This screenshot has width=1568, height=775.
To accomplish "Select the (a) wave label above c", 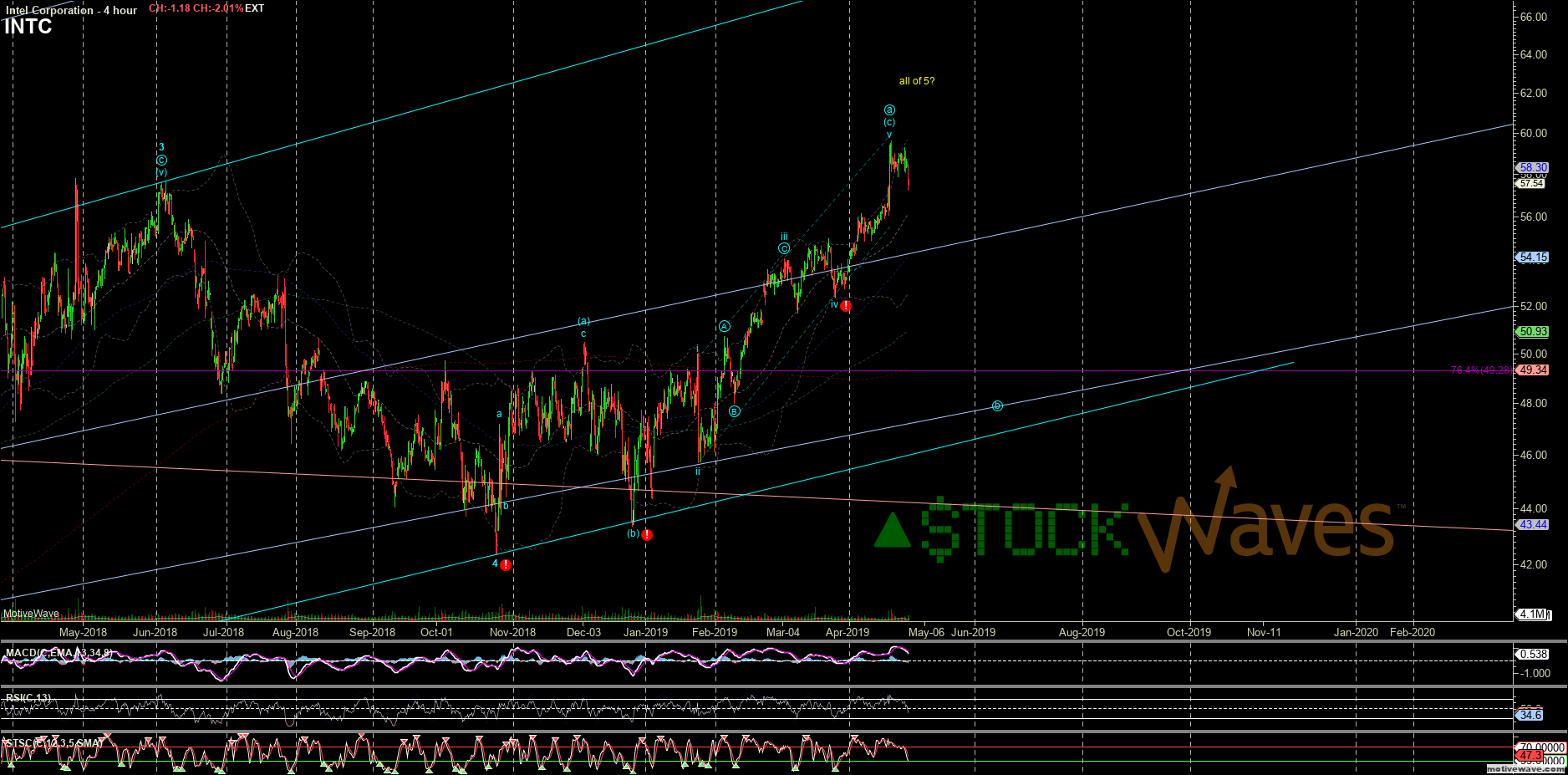I will point(584,321).
